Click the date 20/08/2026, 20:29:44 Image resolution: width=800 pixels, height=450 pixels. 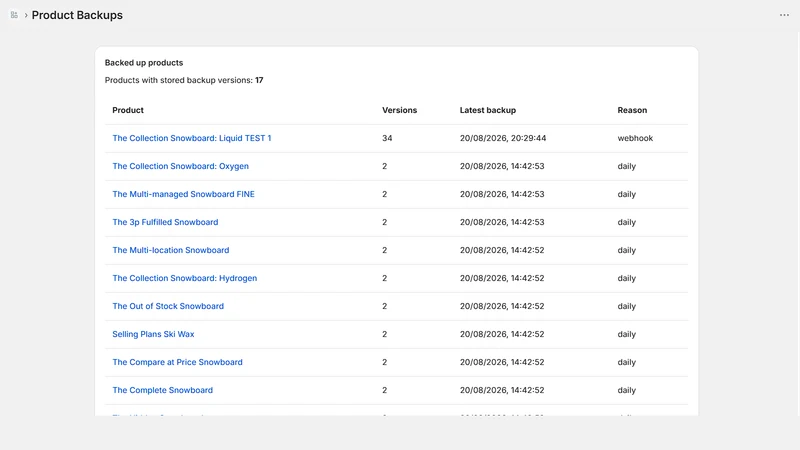(503, 138)
